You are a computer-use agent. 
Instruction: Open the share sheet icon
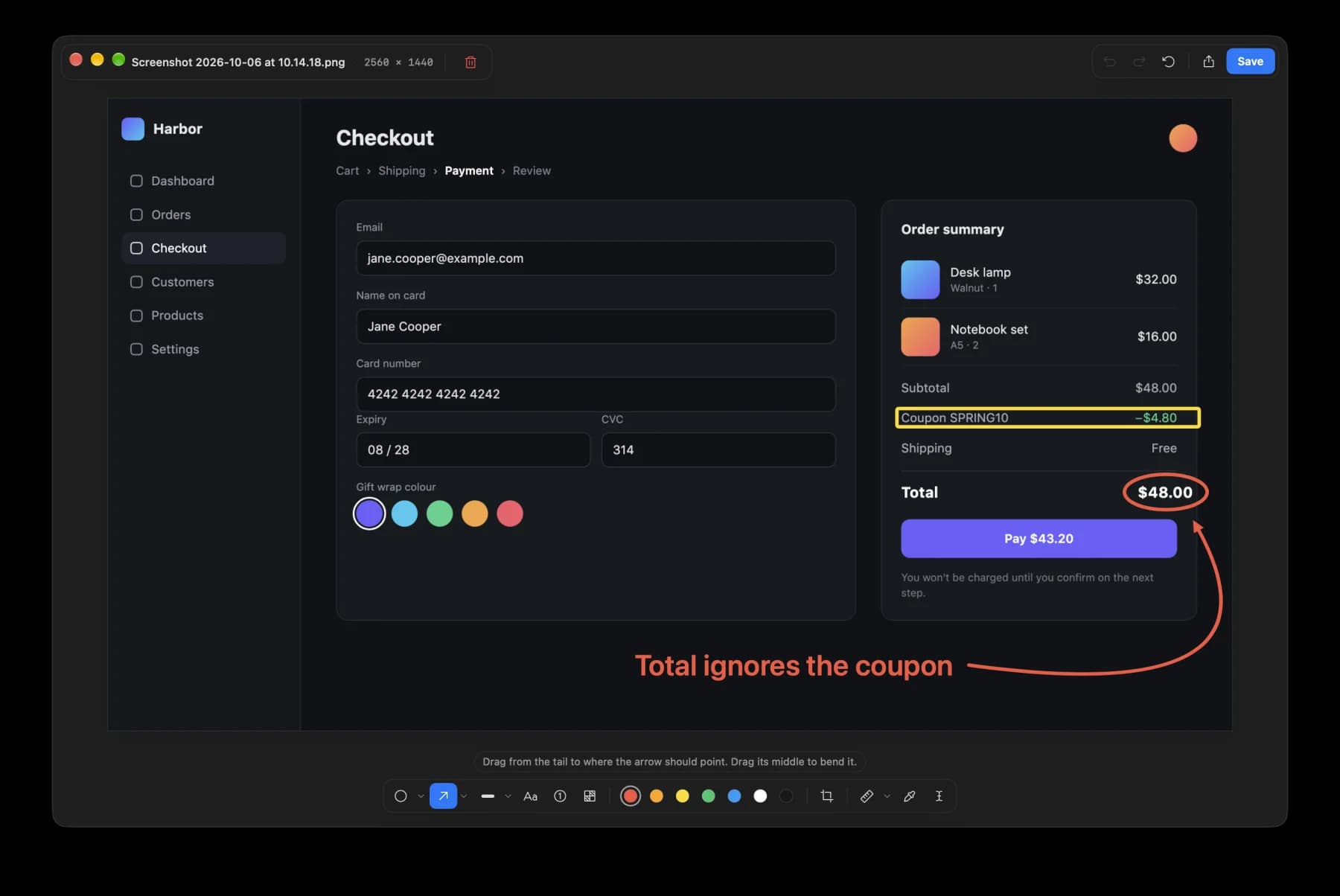coord(1209,62)
